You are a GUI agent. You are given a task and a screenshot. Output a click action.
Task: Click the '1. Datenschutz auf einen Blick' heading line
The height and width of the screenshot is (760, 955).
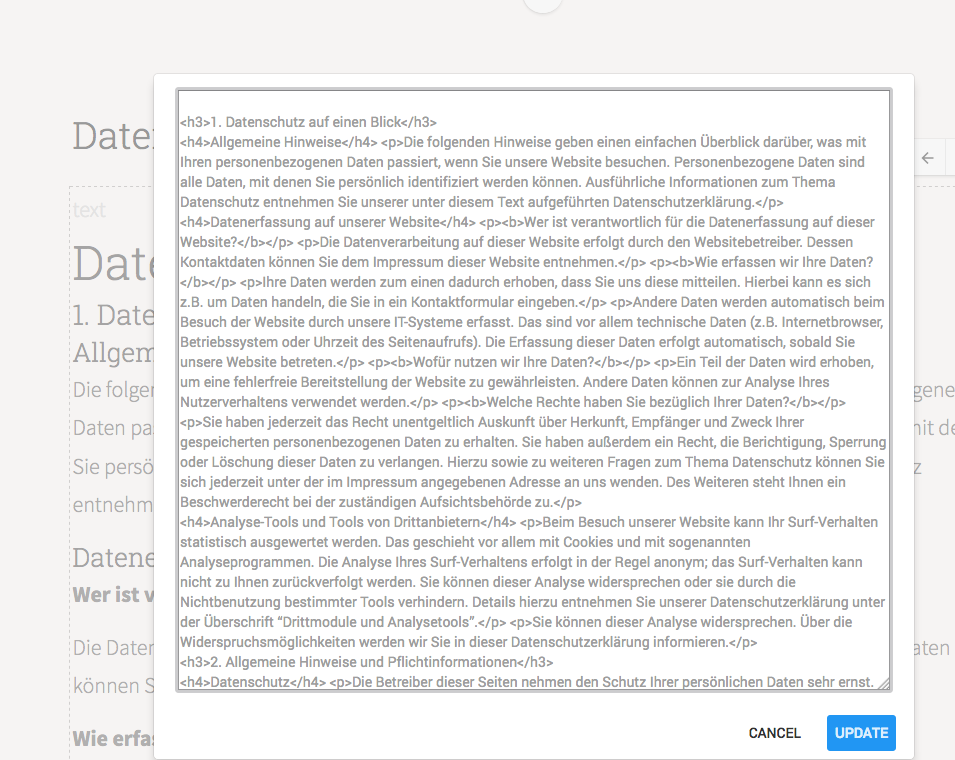(x=308, y=122)
